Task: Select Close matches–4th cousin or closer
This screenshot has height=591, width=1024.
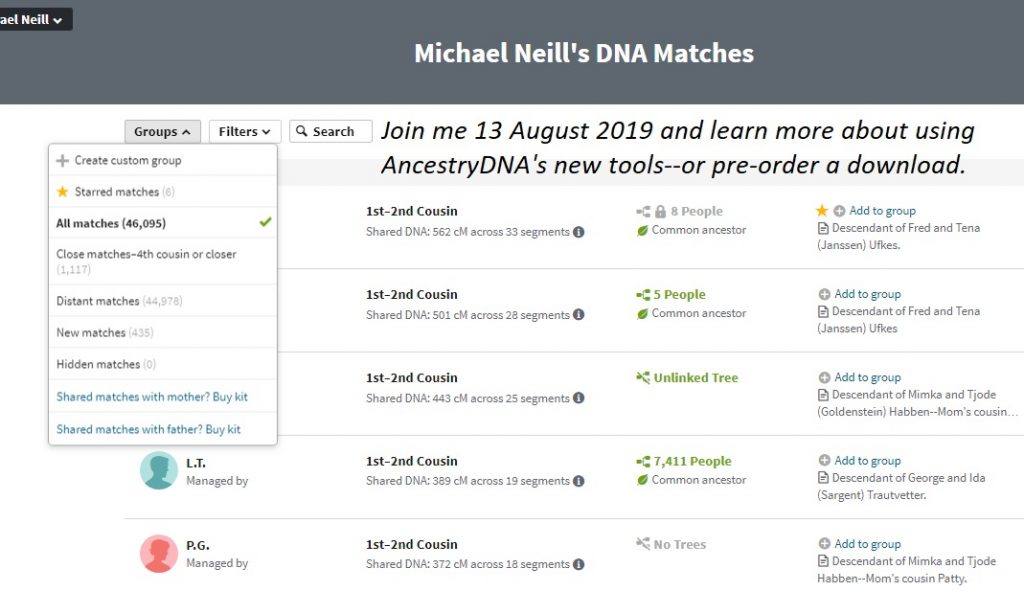Action: click(x=146, y=254)
